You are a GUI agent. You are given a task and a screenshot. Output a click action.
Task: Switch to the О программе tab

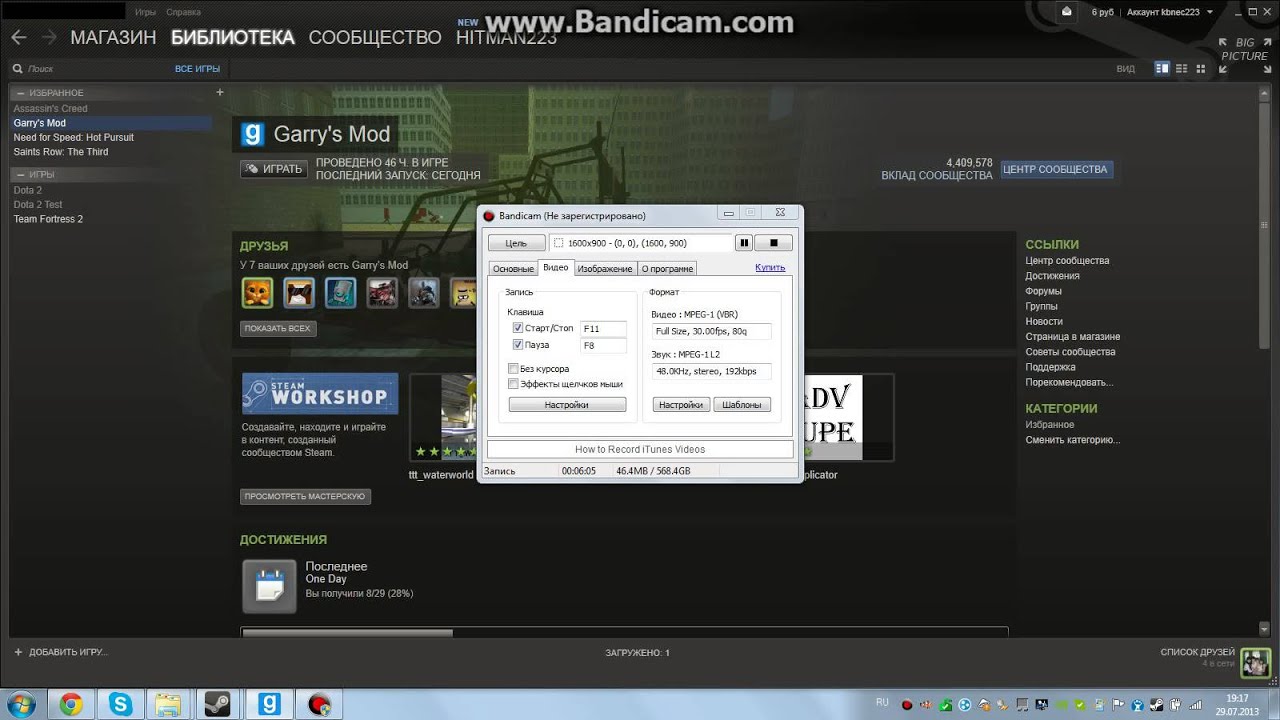click(x=667, y=269)
